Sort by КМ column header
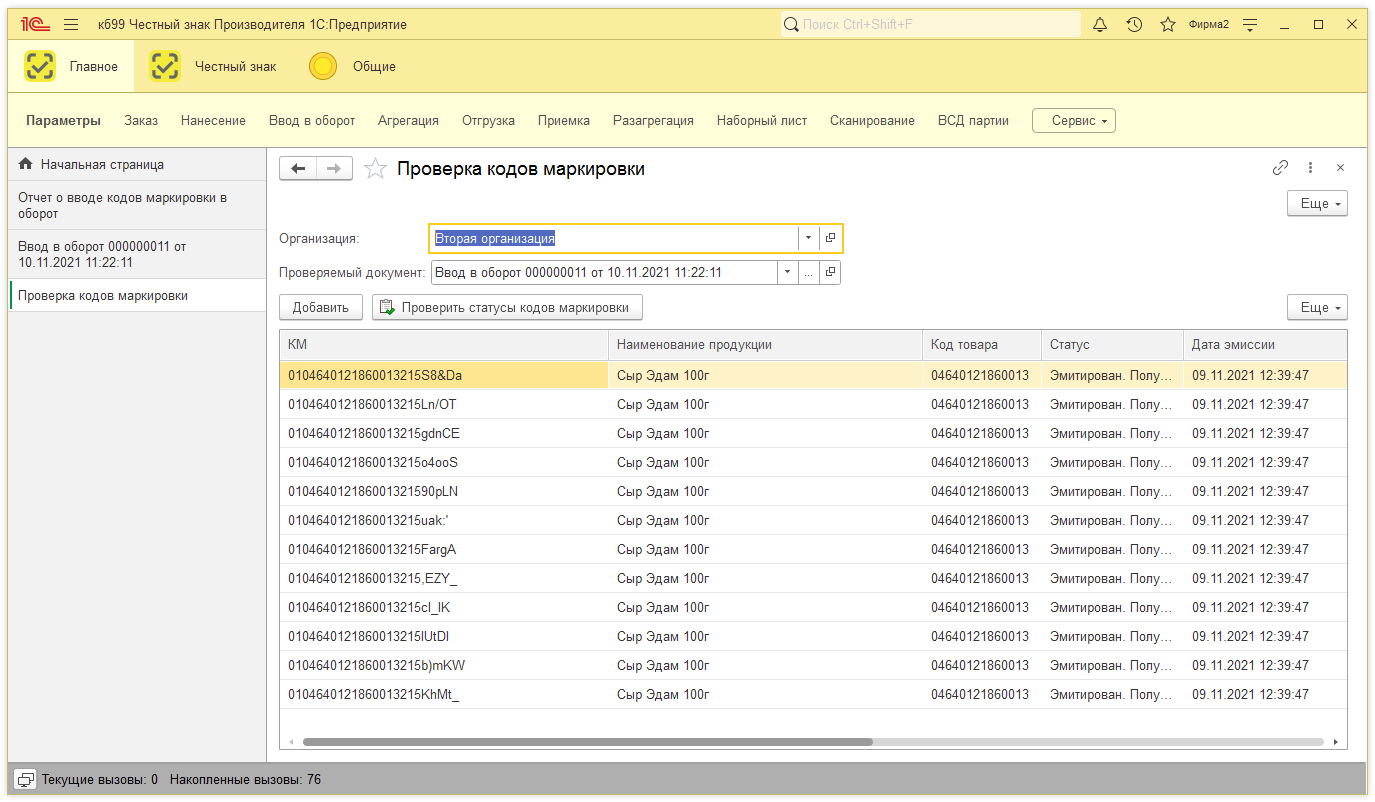 point(444,344)
